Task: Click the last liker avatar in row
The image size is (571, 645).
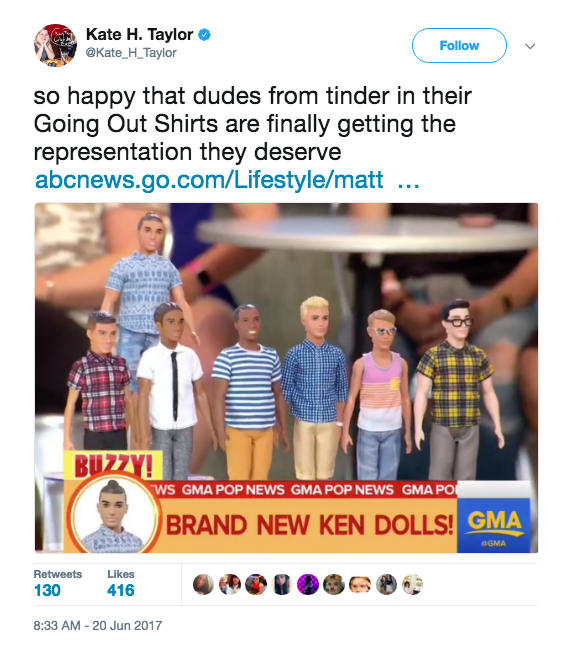Action: click(413, 585)
